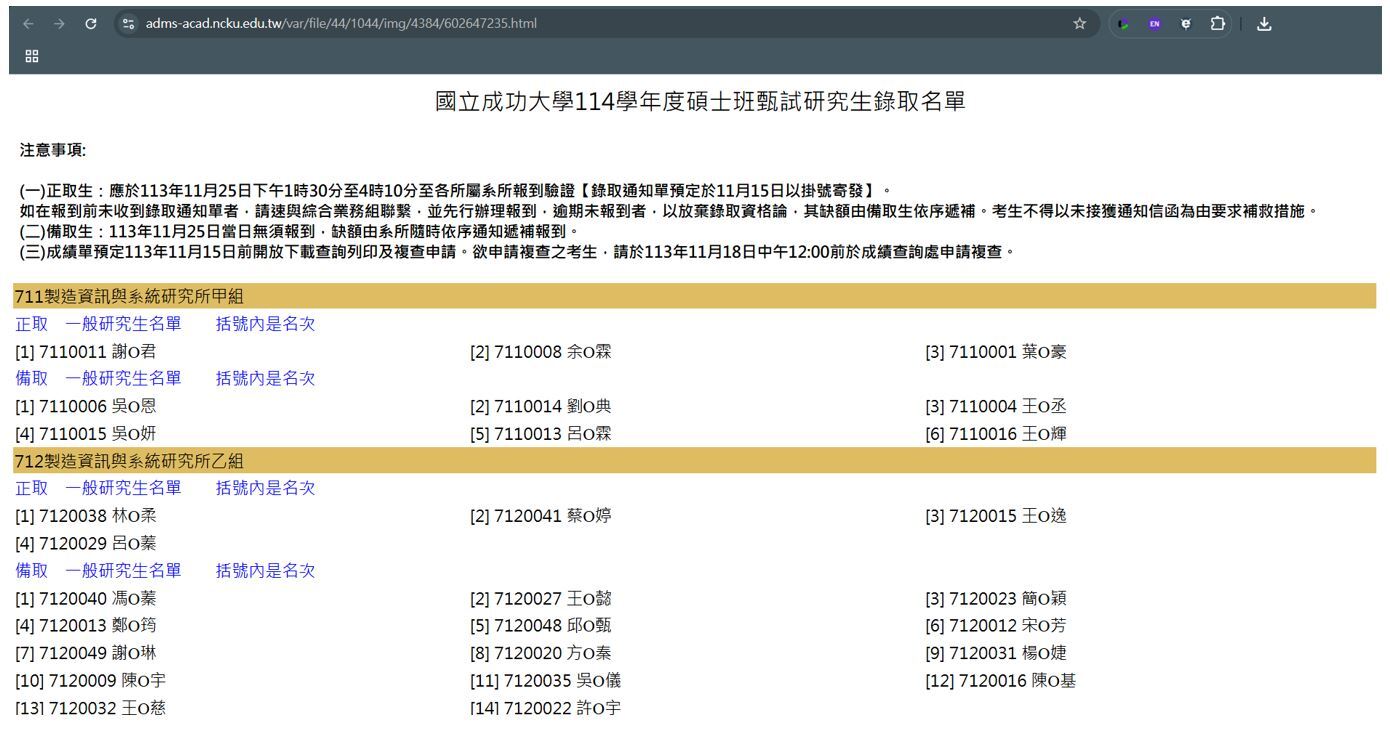1390x731 pixels.
Task: Reload the current page
Action: 91,23
